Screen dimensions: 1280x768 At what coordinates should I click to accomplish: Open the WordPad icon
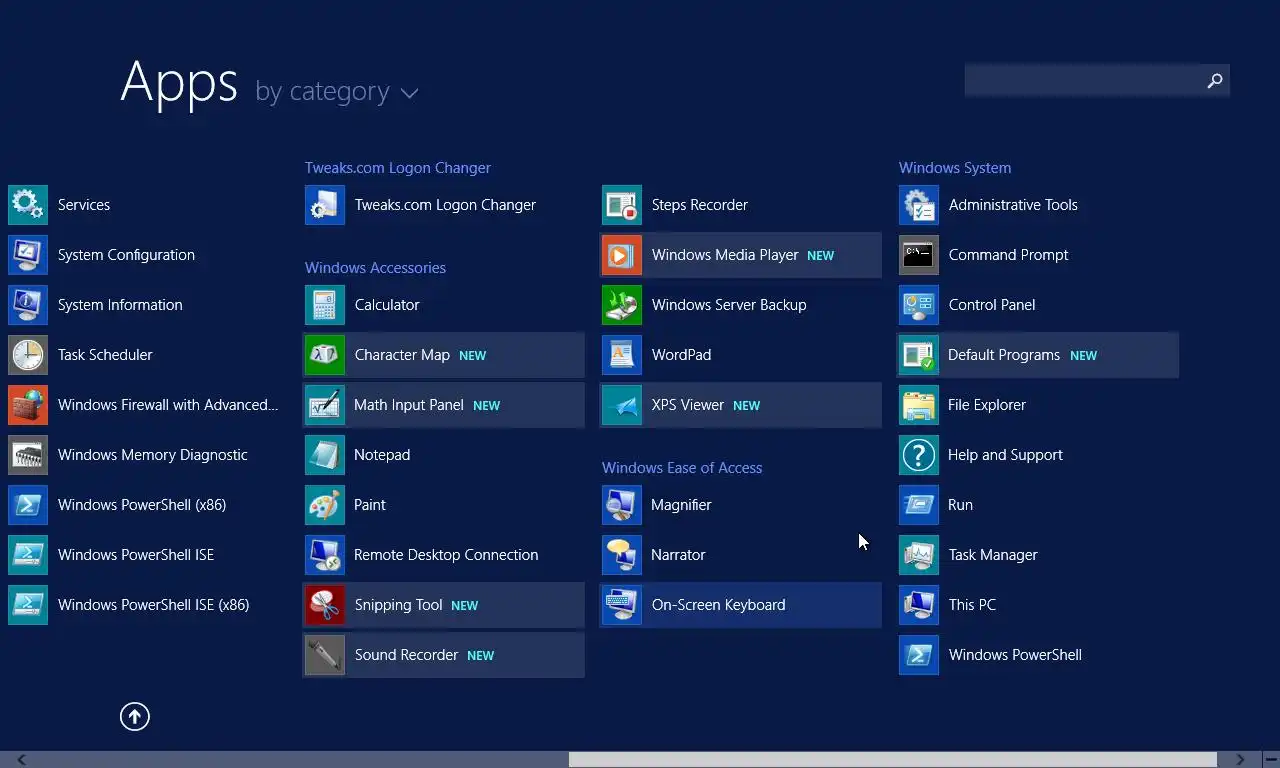(622, 355)
